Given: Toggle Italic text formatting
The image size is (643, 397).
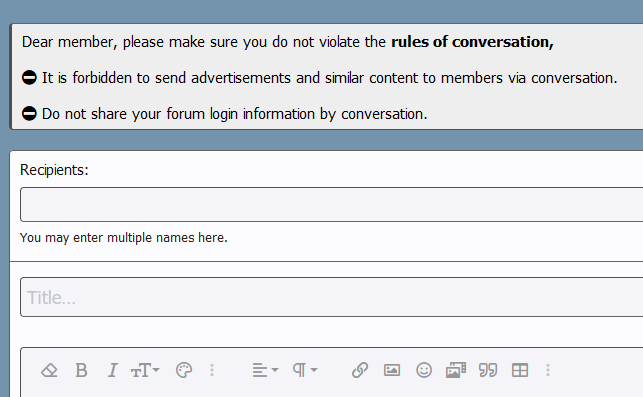Looking at the screenshot, I should click(112, 370).
